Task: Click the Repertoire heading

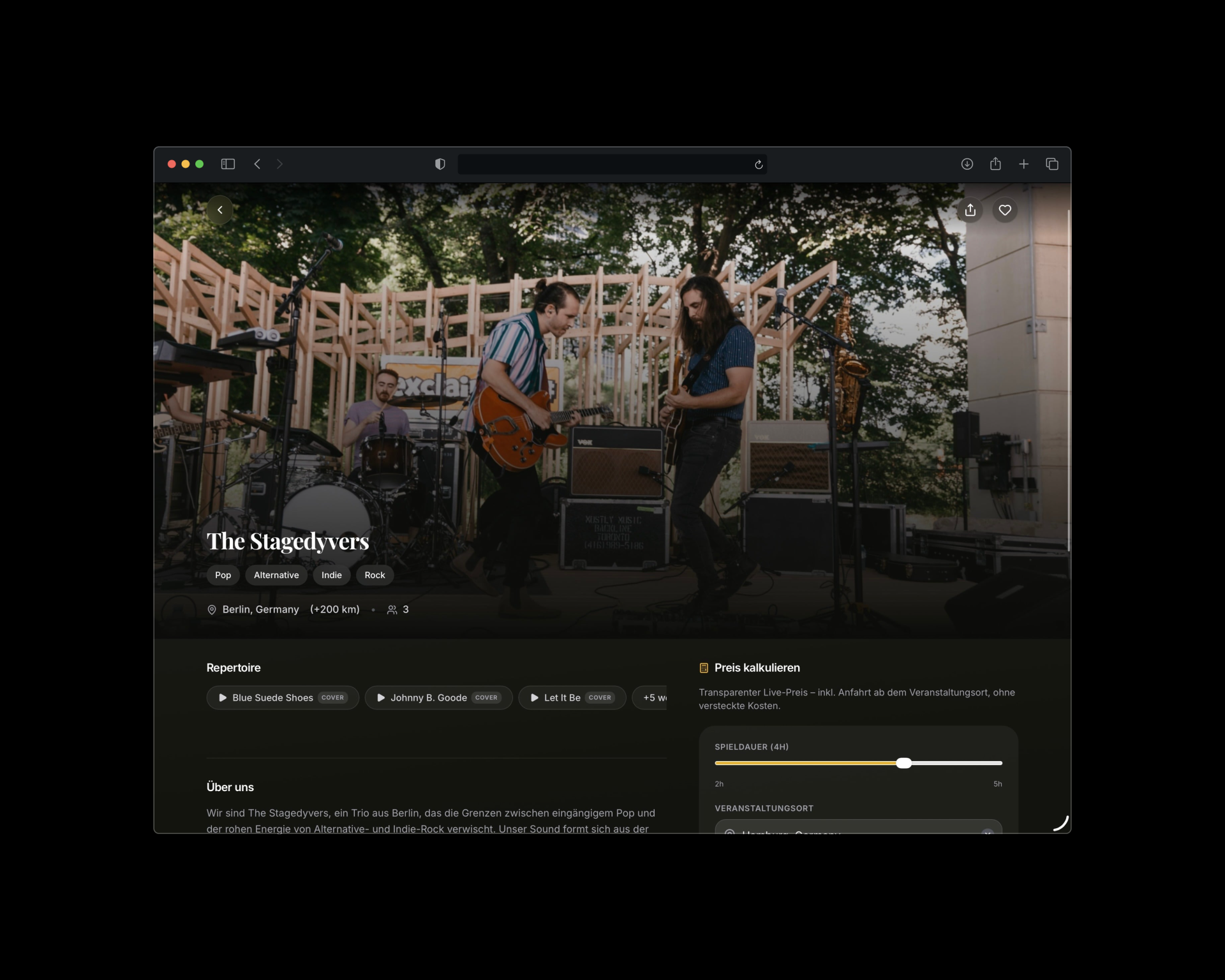Action: click(x=234, y=668)
